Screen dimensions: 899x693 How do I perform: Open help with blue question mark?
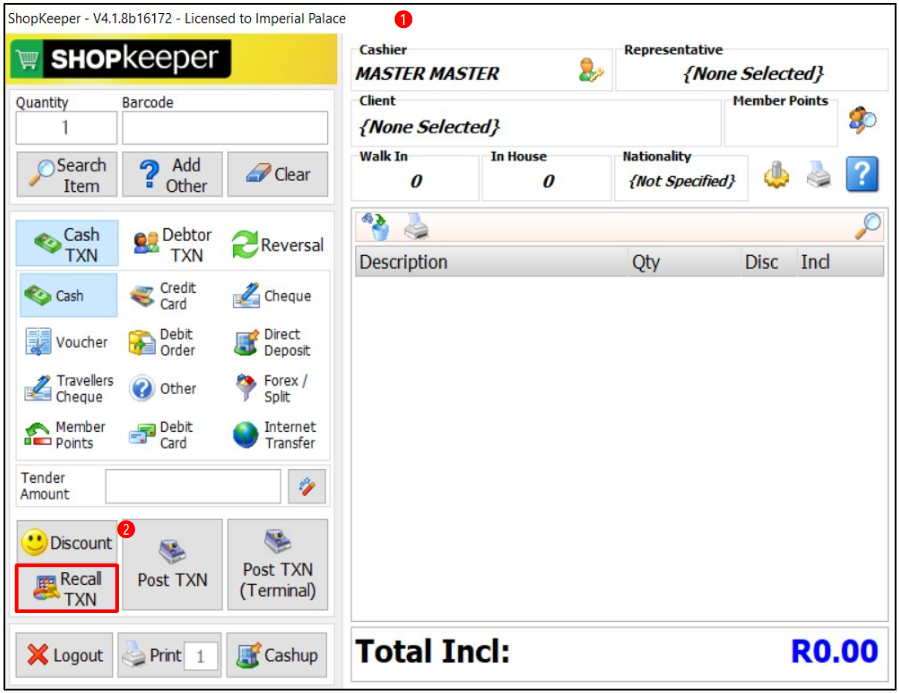pos(862,174)
